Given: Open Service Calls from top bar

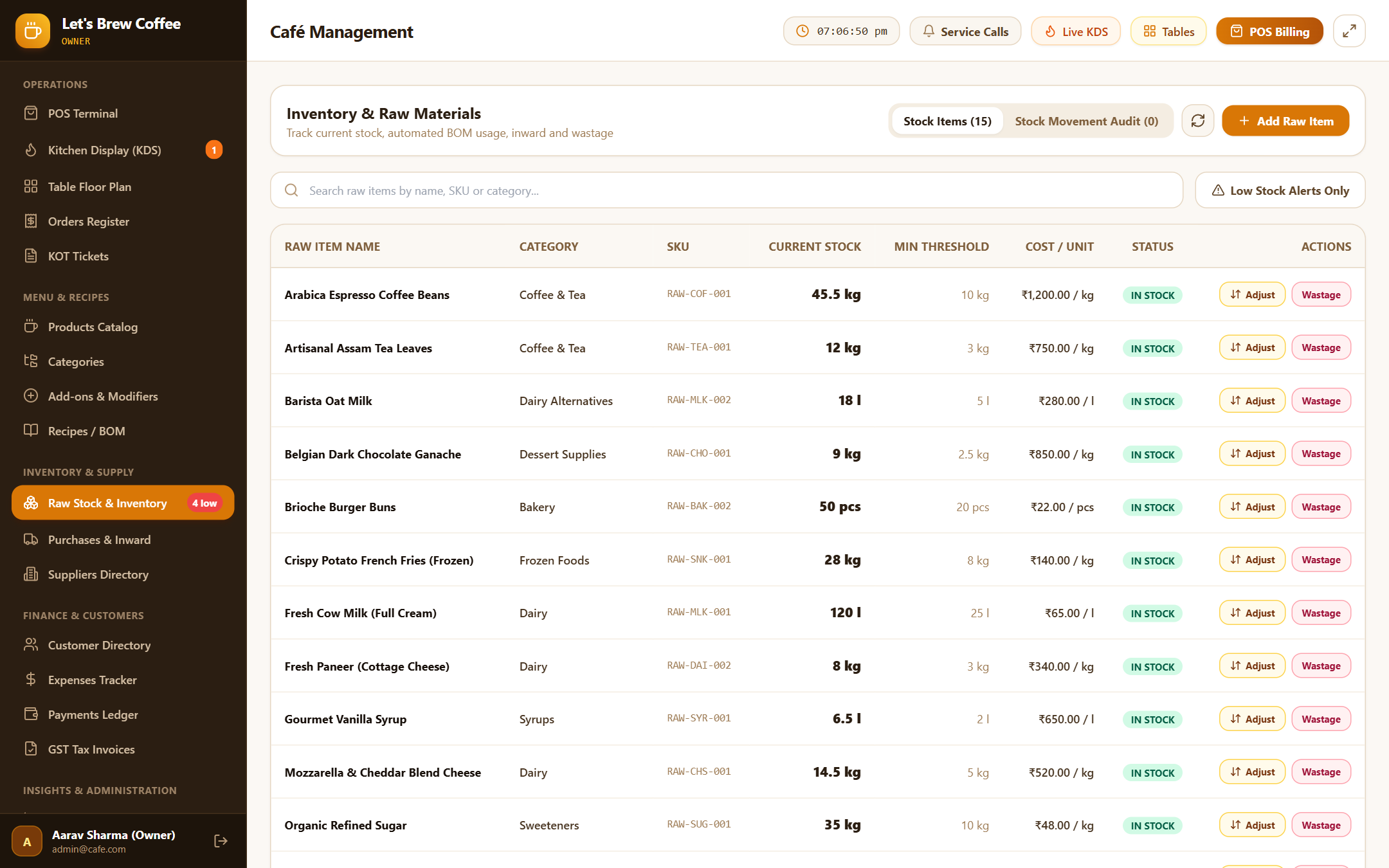Looking at the screenshot, I should [x=965, y=31].
